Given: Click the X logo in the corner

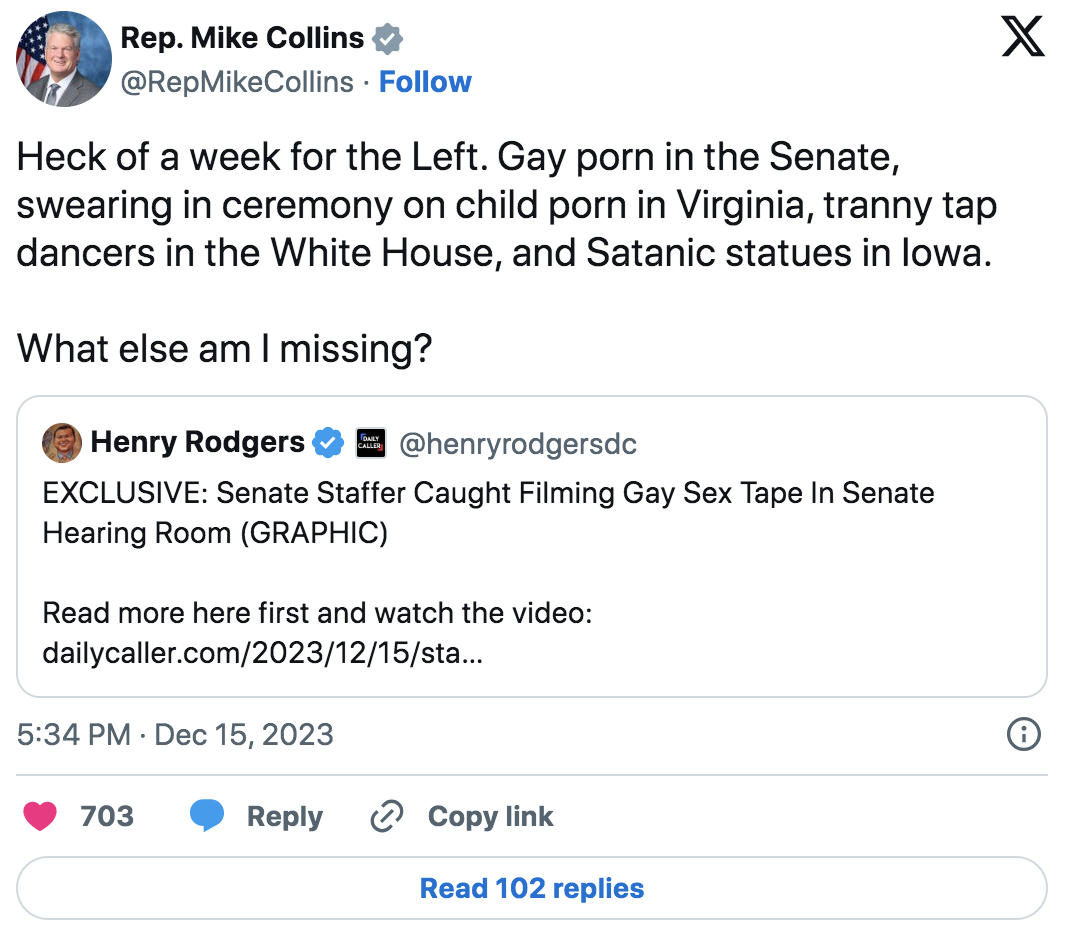Looking at the screenshot, I should pyautogui.click(x=1022, y=38).
